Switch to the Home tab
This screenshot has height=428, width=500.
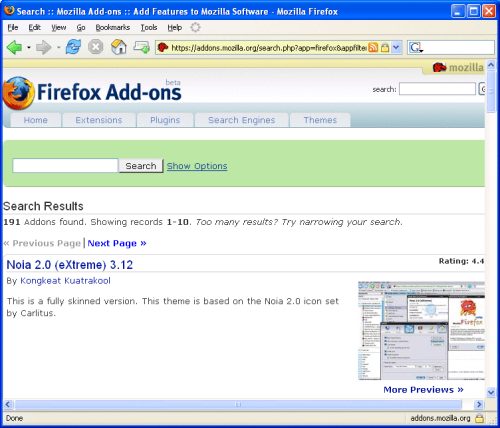tap(36, 120)
